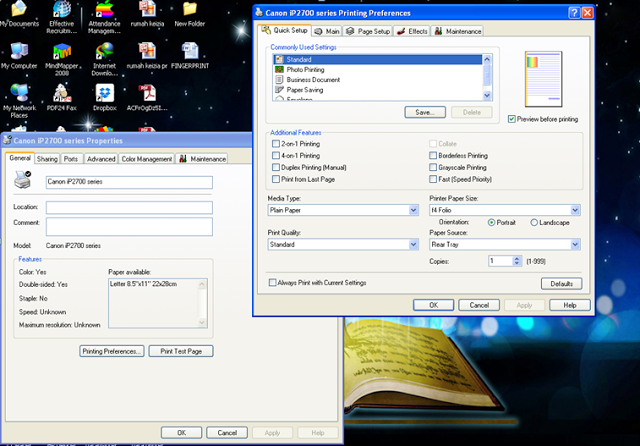This screenshot has width=640, height=446.
Task: Click help question mark in Printing Preferences title bar
Action: click(x=574, y=13)
